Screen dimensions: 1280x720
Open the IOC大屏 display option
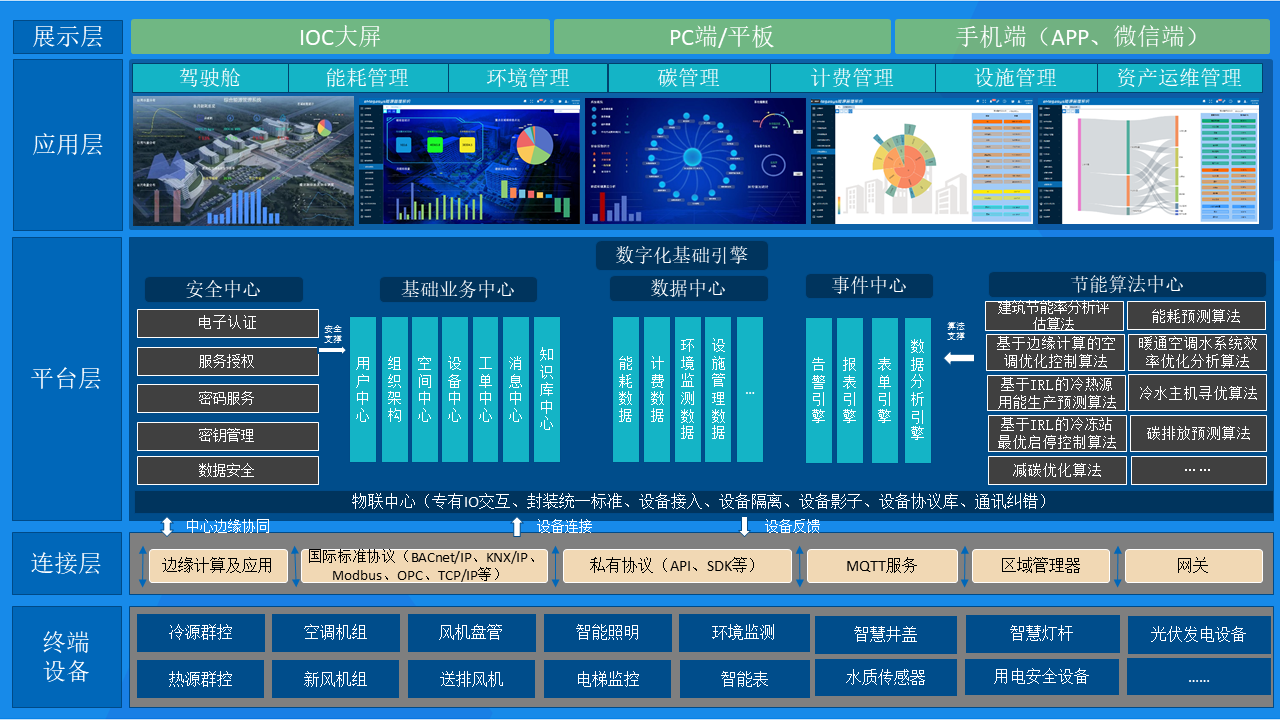click(x=340, y=36)
